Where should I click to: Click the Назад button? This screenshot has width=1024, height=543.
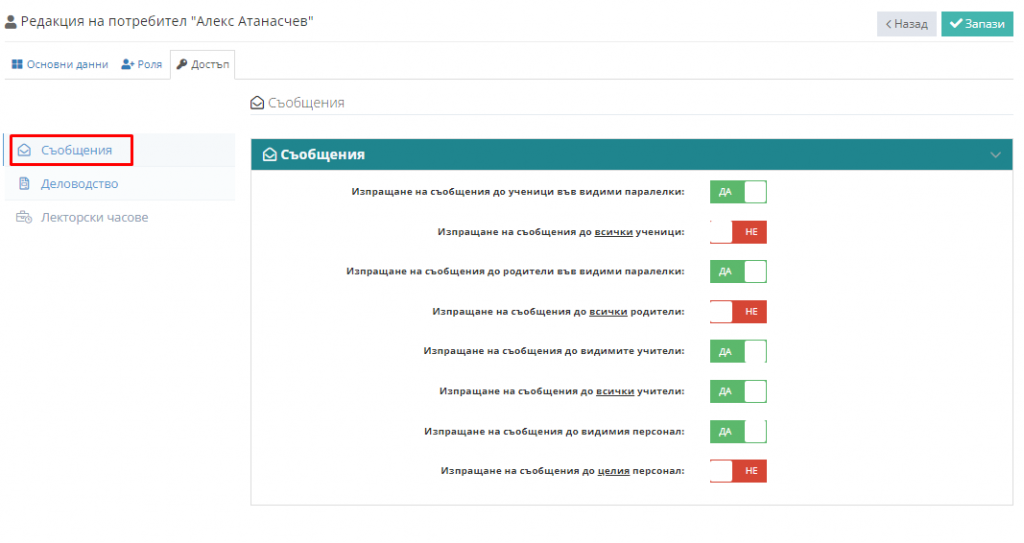(x=906, y=24)
